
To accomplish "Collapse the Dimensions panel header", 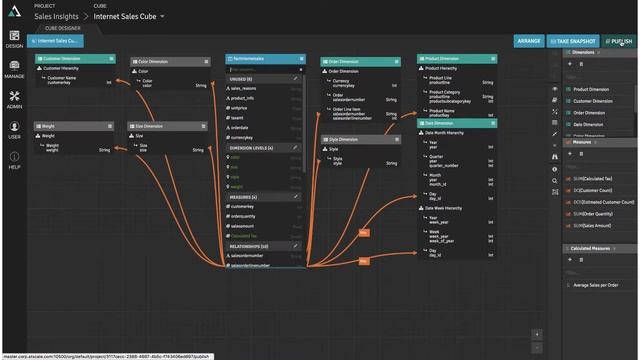I will click(599, 53).
